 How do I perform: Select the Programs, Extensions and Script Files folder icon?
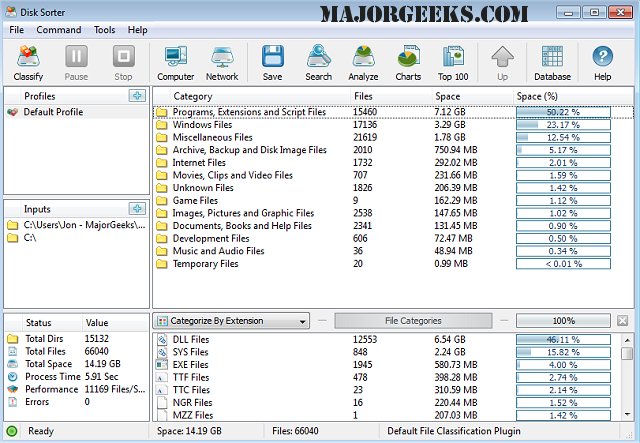162,112
